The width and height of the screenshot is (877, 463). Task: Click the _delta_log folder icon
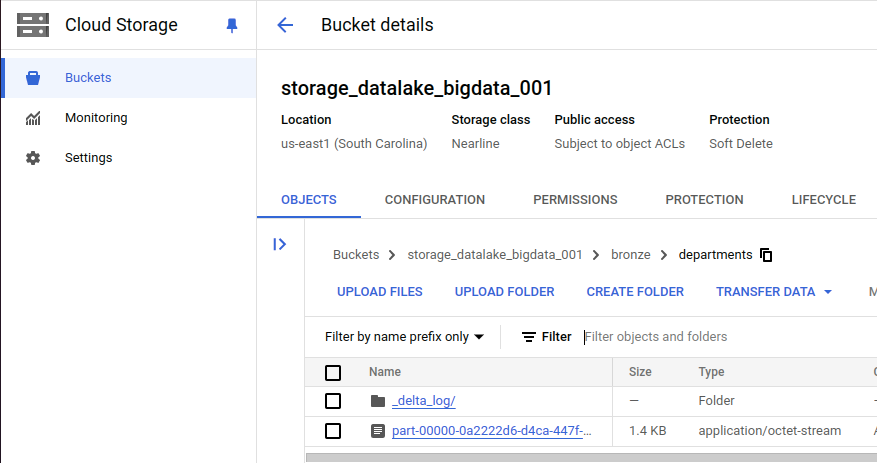pyautogui.click(x=378, y=401)
